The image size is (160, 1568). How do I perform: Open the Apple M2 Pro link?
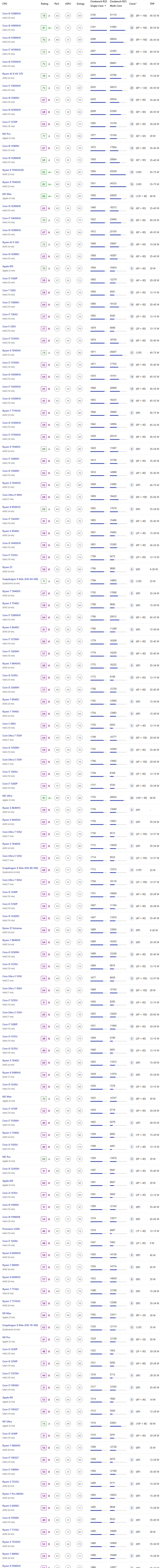(x=7, y=1156)
